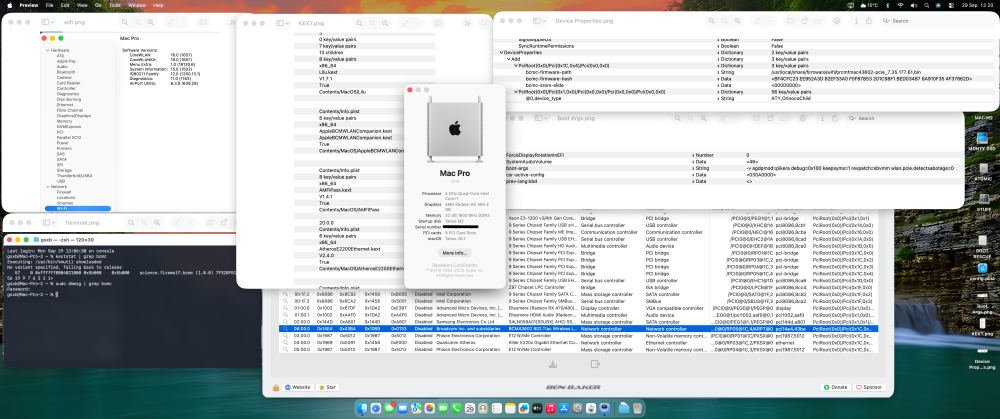
Task: Open Finder from the Dock
Action: pyautogui.click(x=363, y=408)
